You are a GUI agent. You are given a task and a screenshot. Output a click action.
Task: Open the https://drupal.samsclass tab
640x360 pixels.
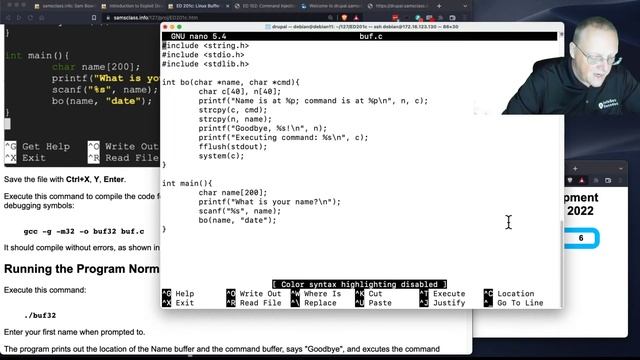397,6
